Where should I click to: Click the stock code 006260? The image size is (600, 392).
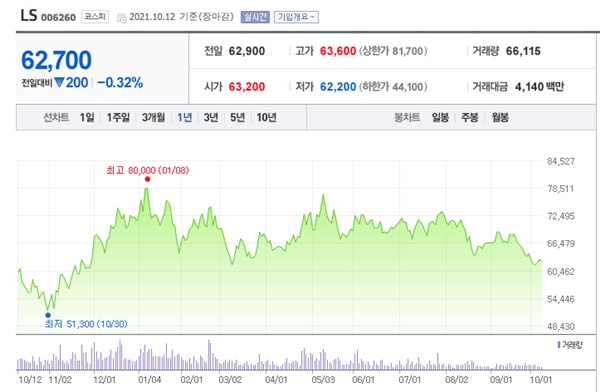58,18
